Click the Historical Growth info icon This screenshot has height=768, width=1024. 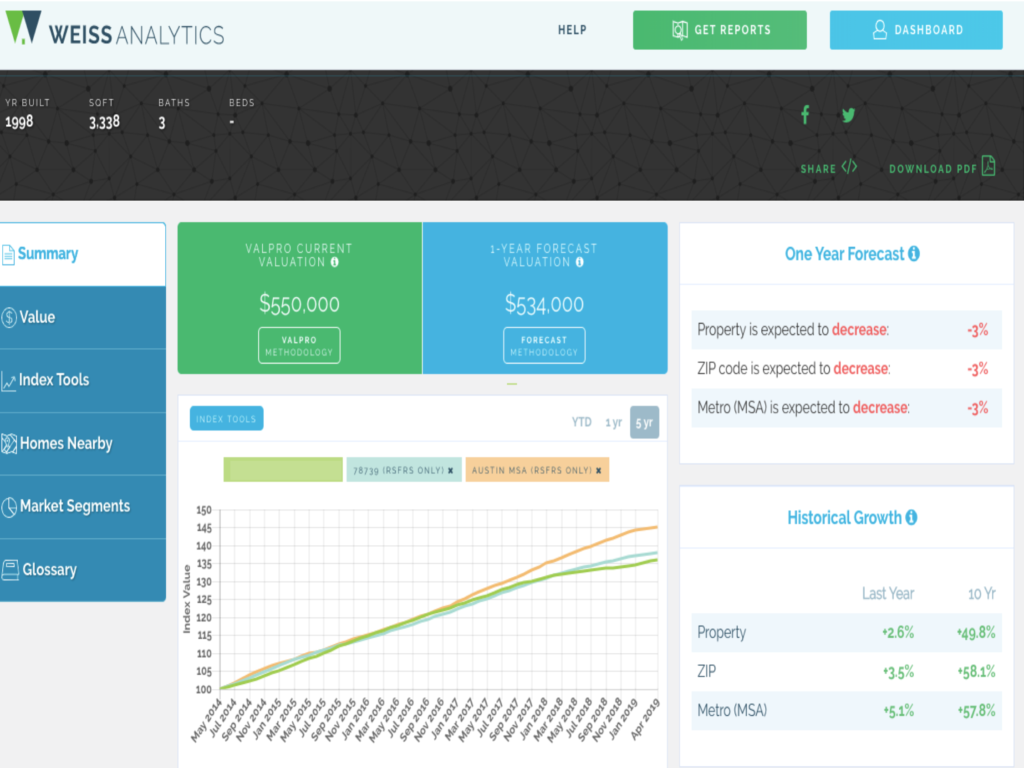911,518
